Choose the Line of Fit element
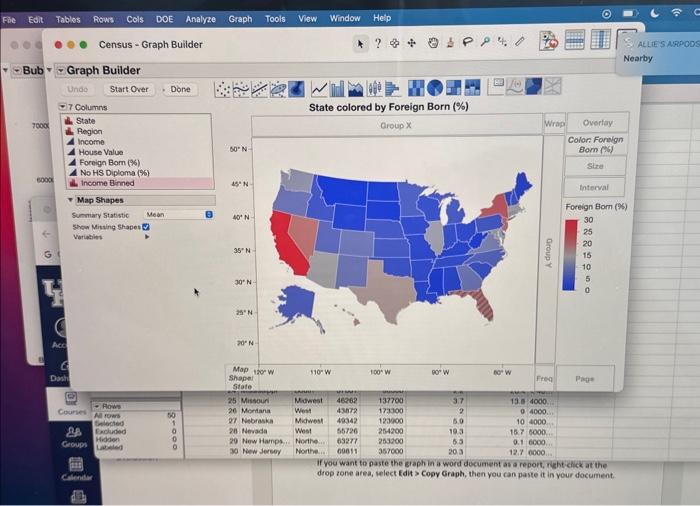The width and height of the screenshot is (700, 506). pyautogui.click(x=259, y=89)
